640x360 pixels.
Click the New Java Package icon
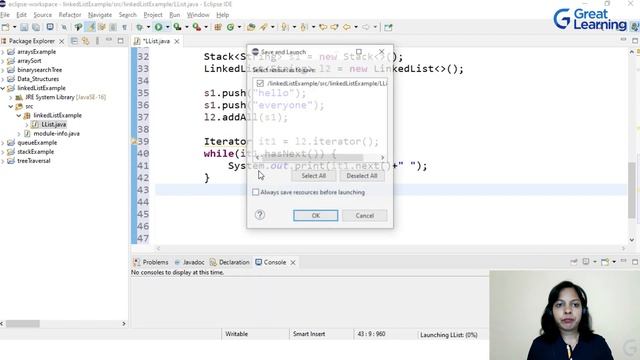[218, 27]
